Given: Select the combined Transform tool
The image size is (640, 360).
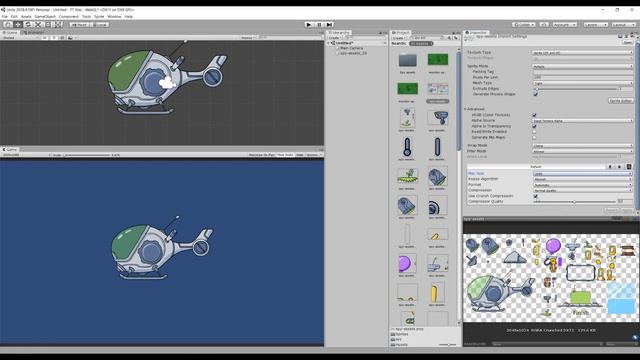Looking at the screenshot, I should (x=58, y=24).
